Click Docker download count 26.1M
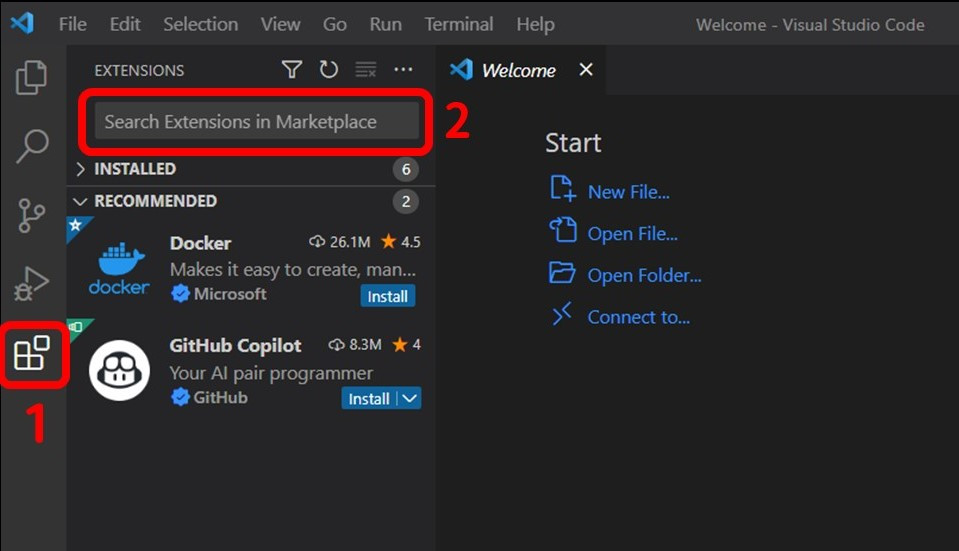The image size is (959, 551). (339, 242)
